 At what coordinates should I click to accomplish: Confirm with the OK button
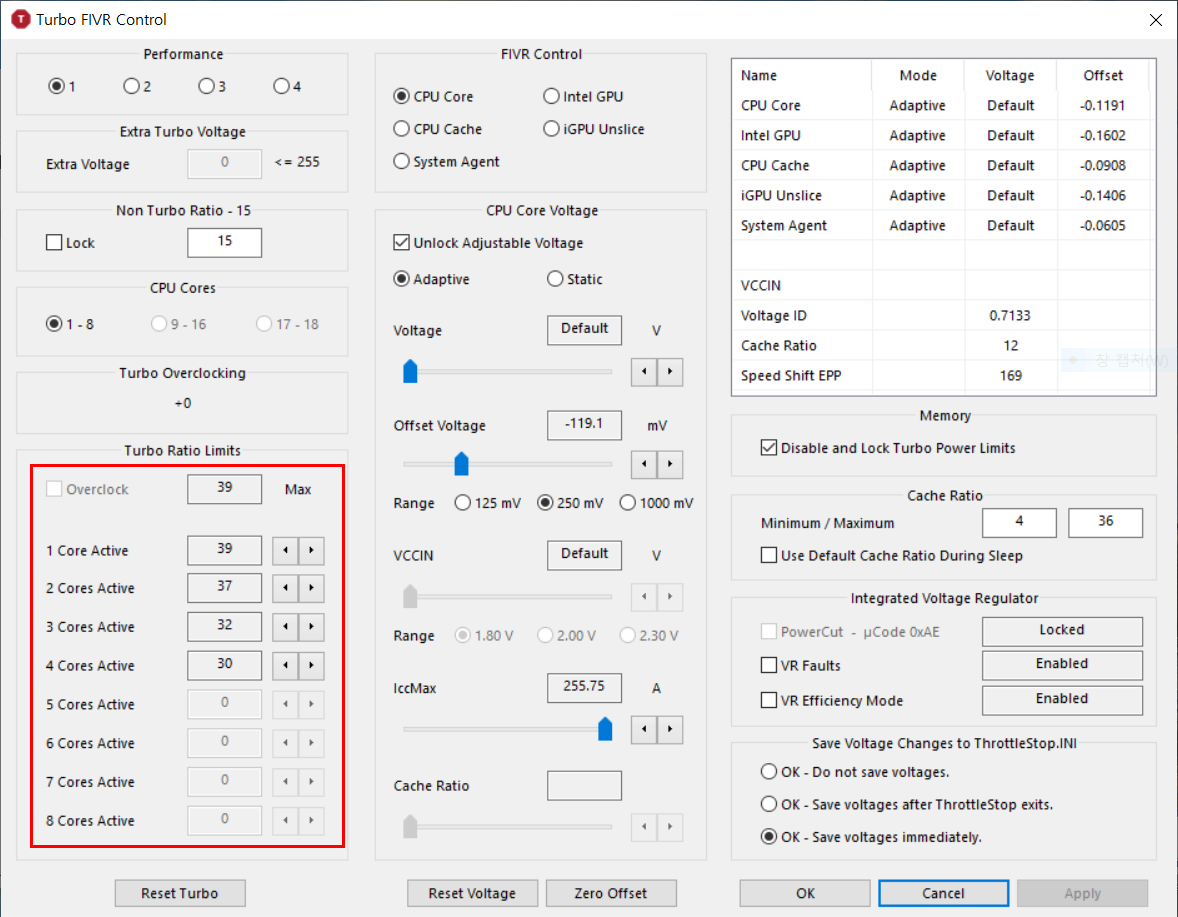805,893
